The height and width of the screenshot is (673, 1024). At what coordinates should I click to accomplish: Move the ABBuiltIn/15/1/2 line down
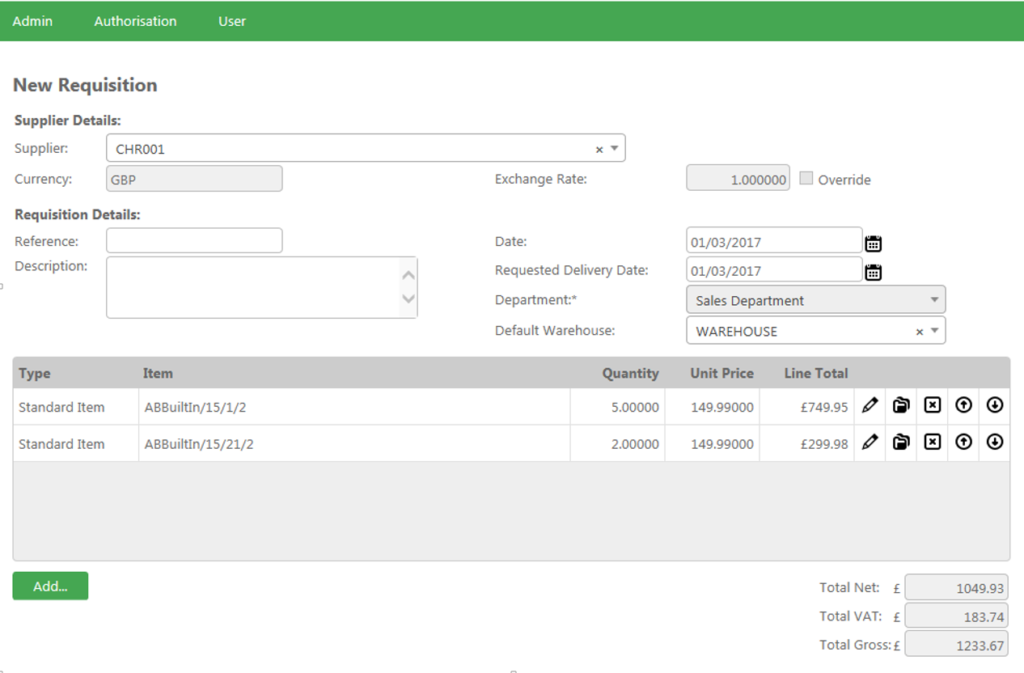(x=995, y=405)
